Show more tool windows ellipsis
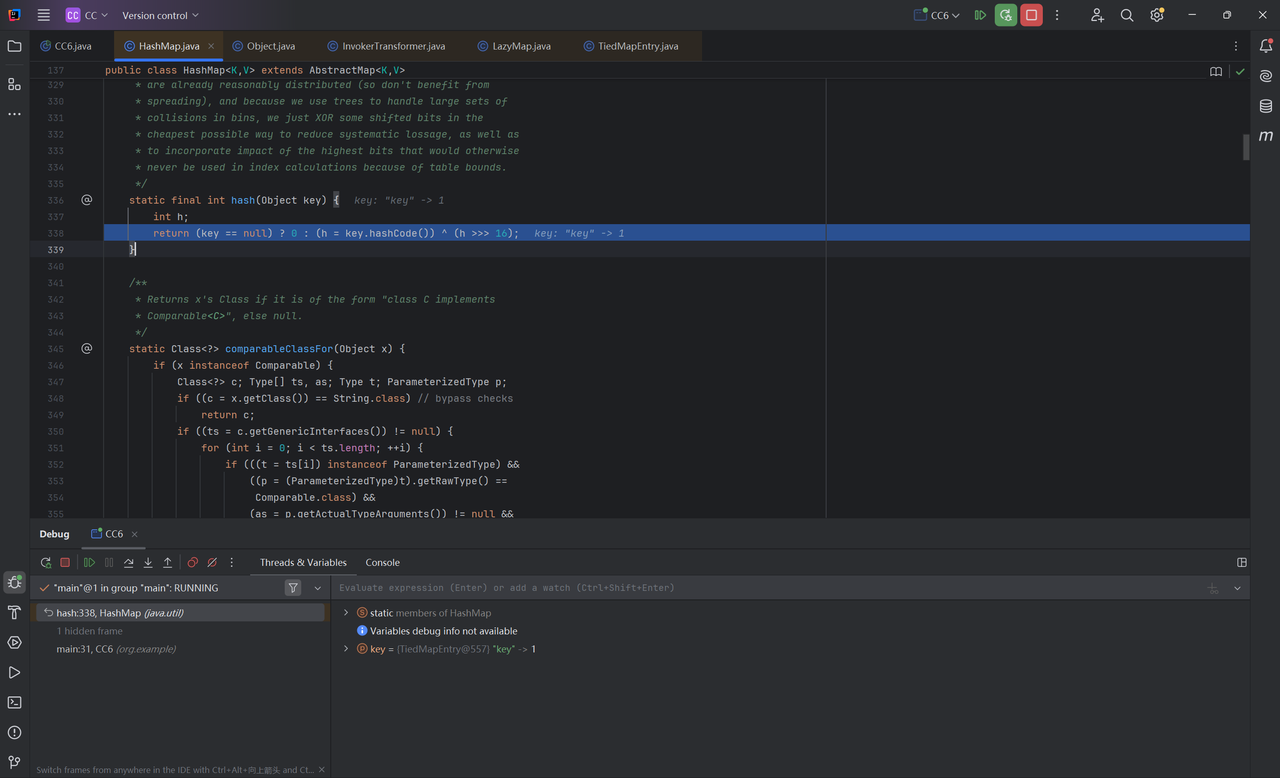Viewport: 1280px width, 778px height. tap(14, 114)
